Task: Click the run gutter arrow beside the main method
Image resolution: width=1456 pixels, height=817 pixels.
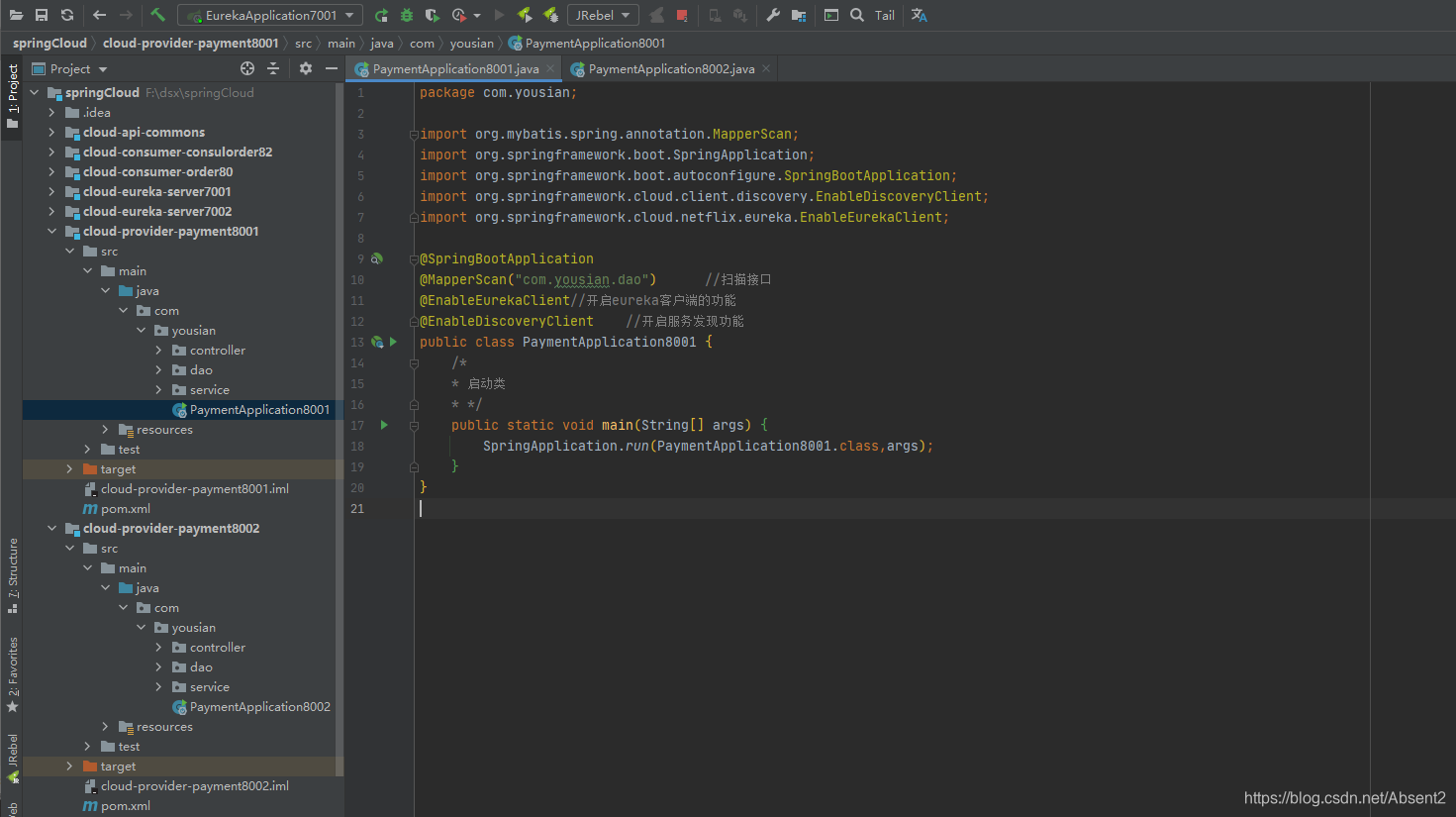Action: tap(384, 425)
